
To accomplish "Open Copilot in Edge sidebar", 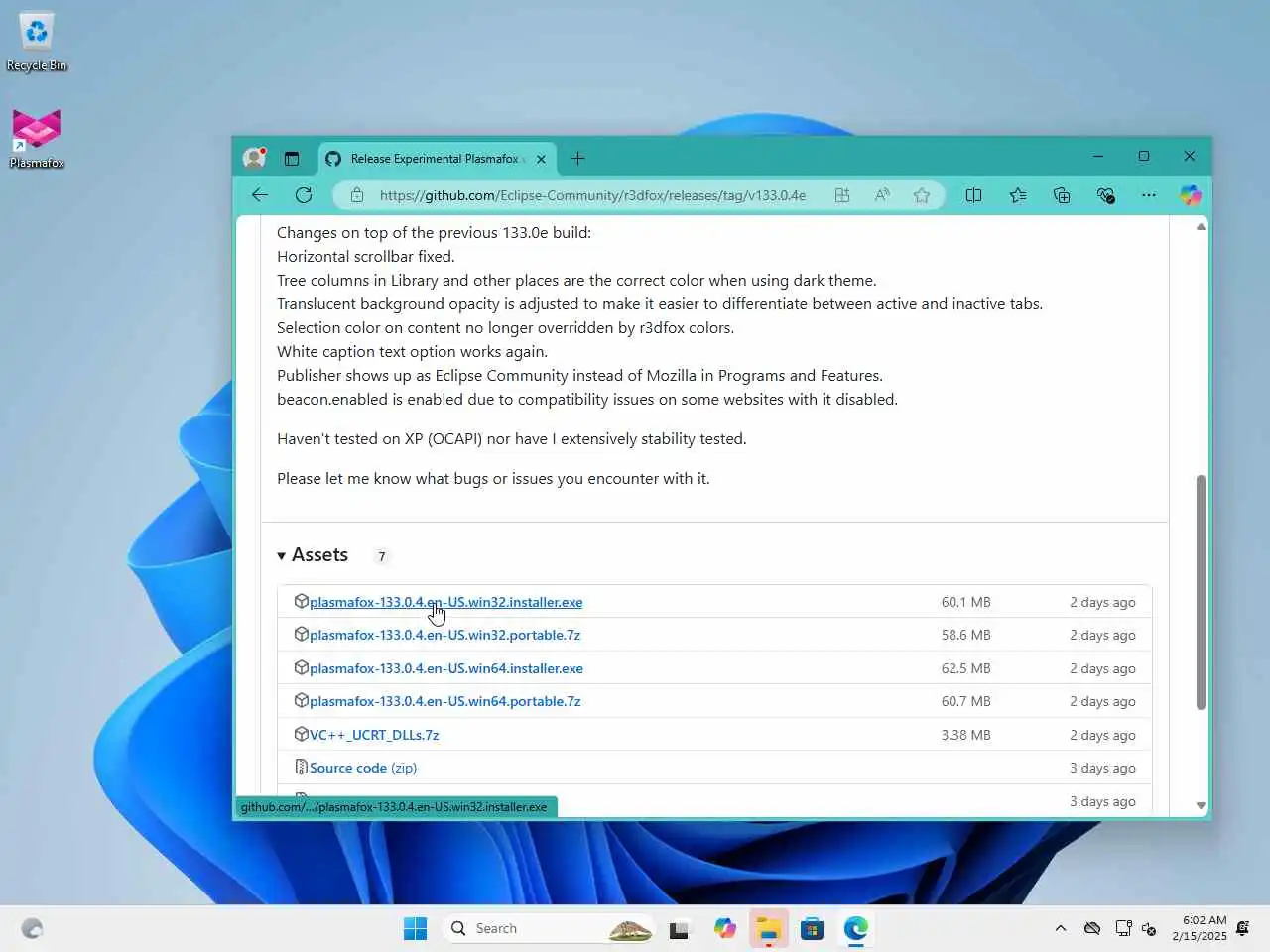I will click(1190, 195).
